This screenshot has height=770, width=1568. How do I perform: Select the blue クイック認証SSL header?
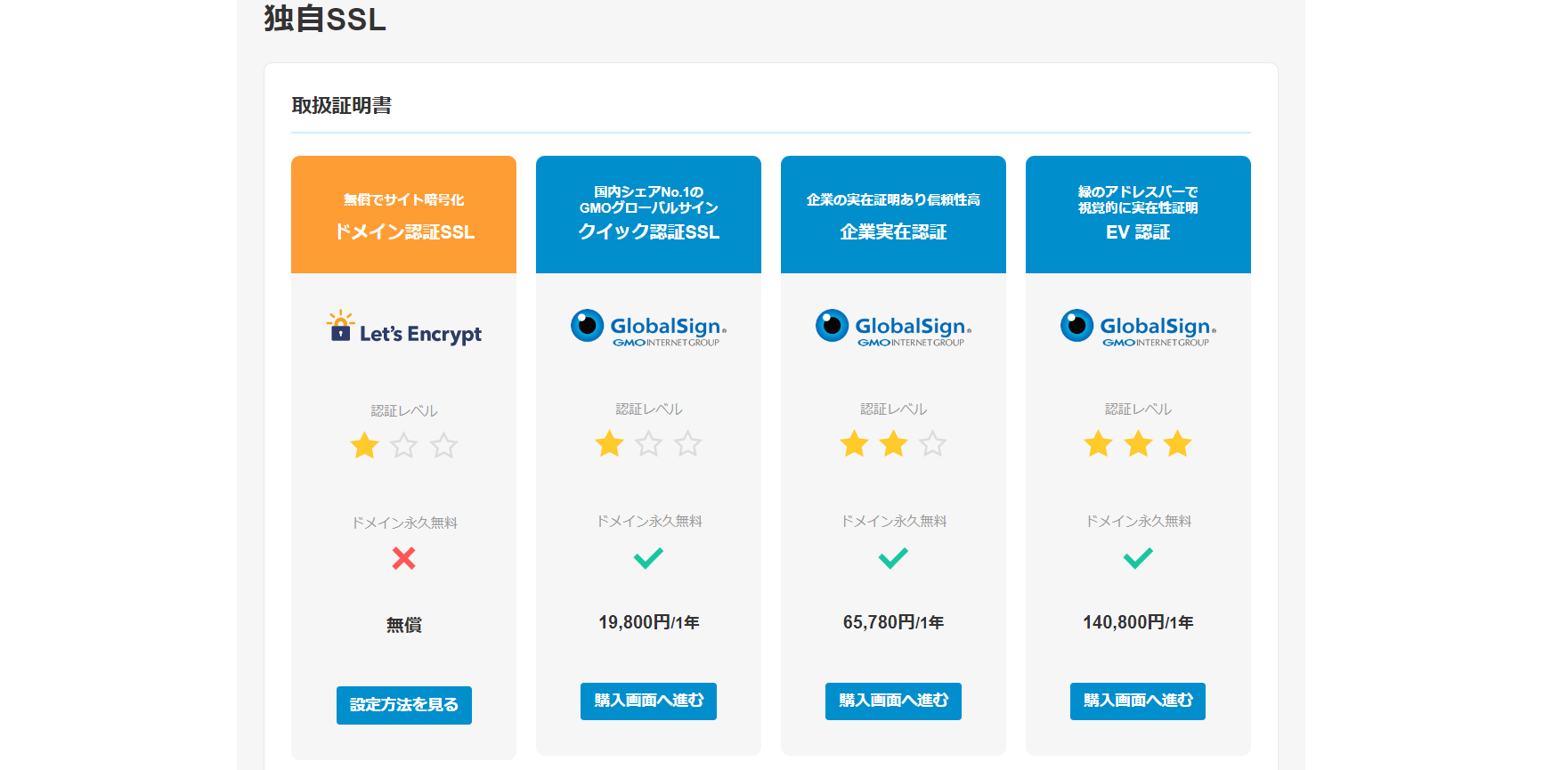(x=648, y=215)
